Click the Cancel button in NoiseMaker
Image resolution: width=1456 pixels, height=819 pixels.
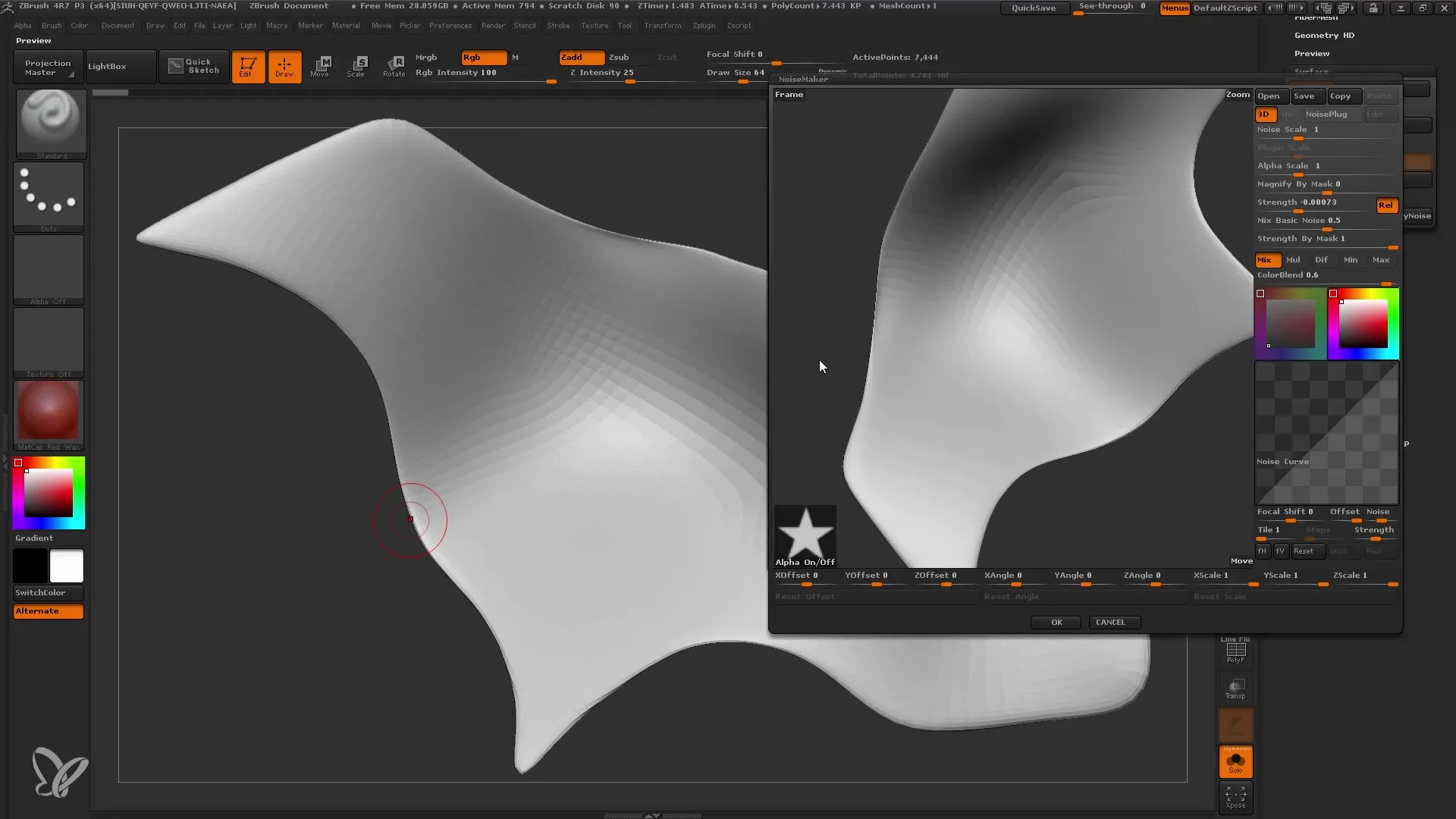tap(1111, 622)
